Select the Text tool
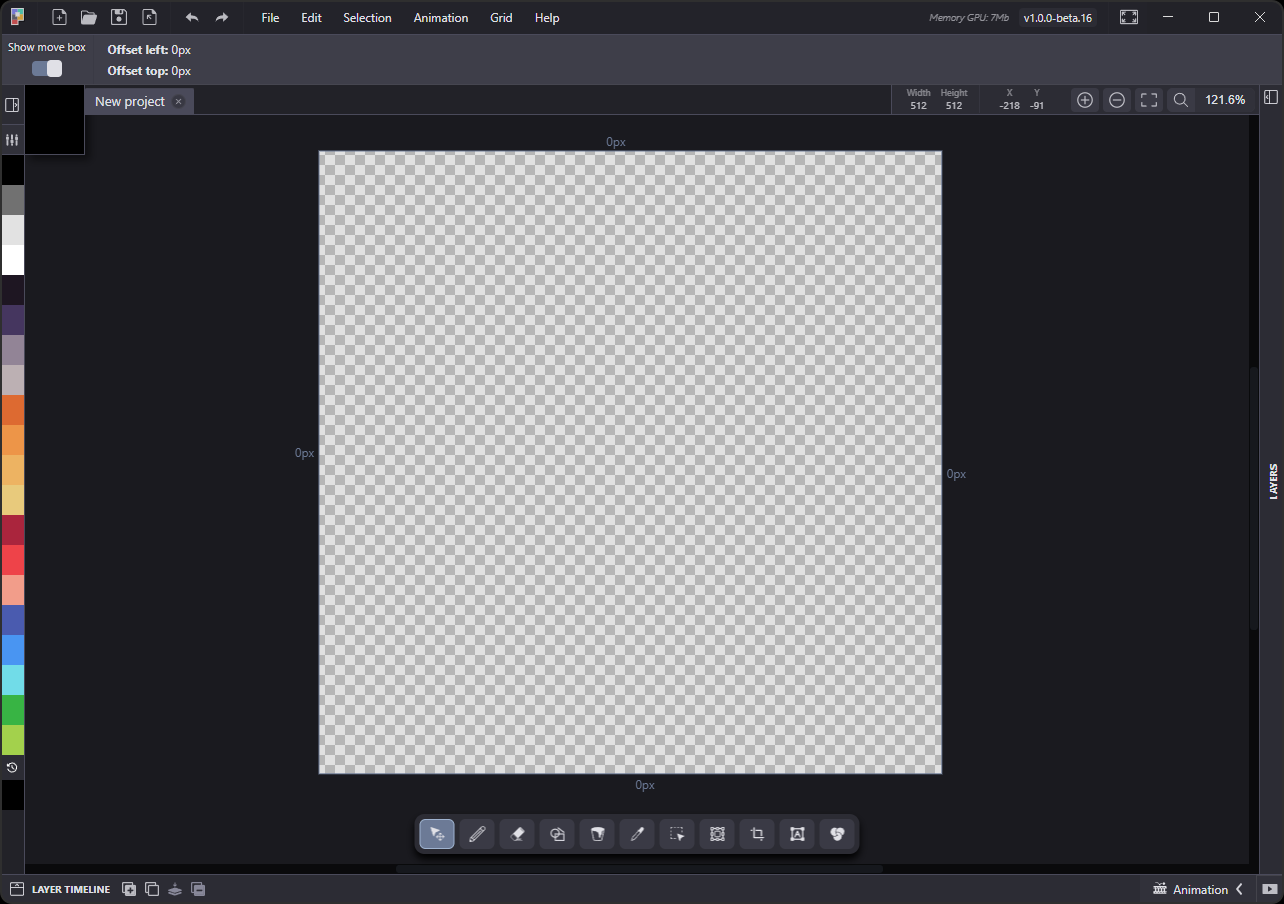 point(797,834)
